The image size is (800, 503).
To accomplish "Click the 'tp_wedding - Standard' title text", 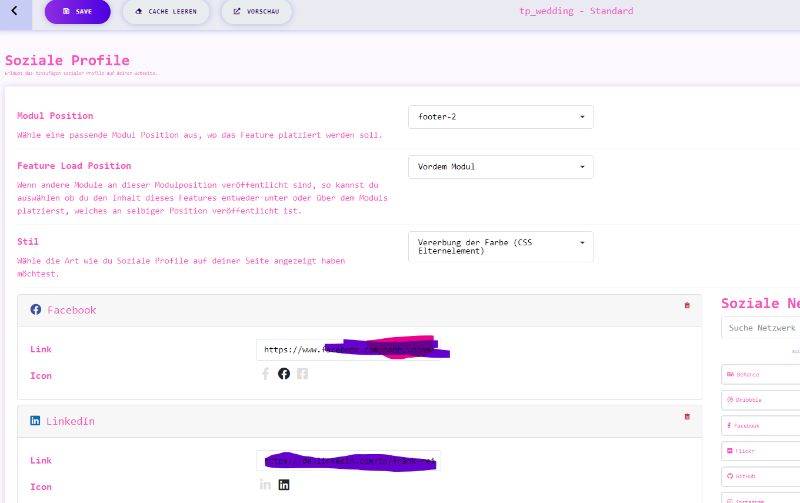I will [576, 11].
